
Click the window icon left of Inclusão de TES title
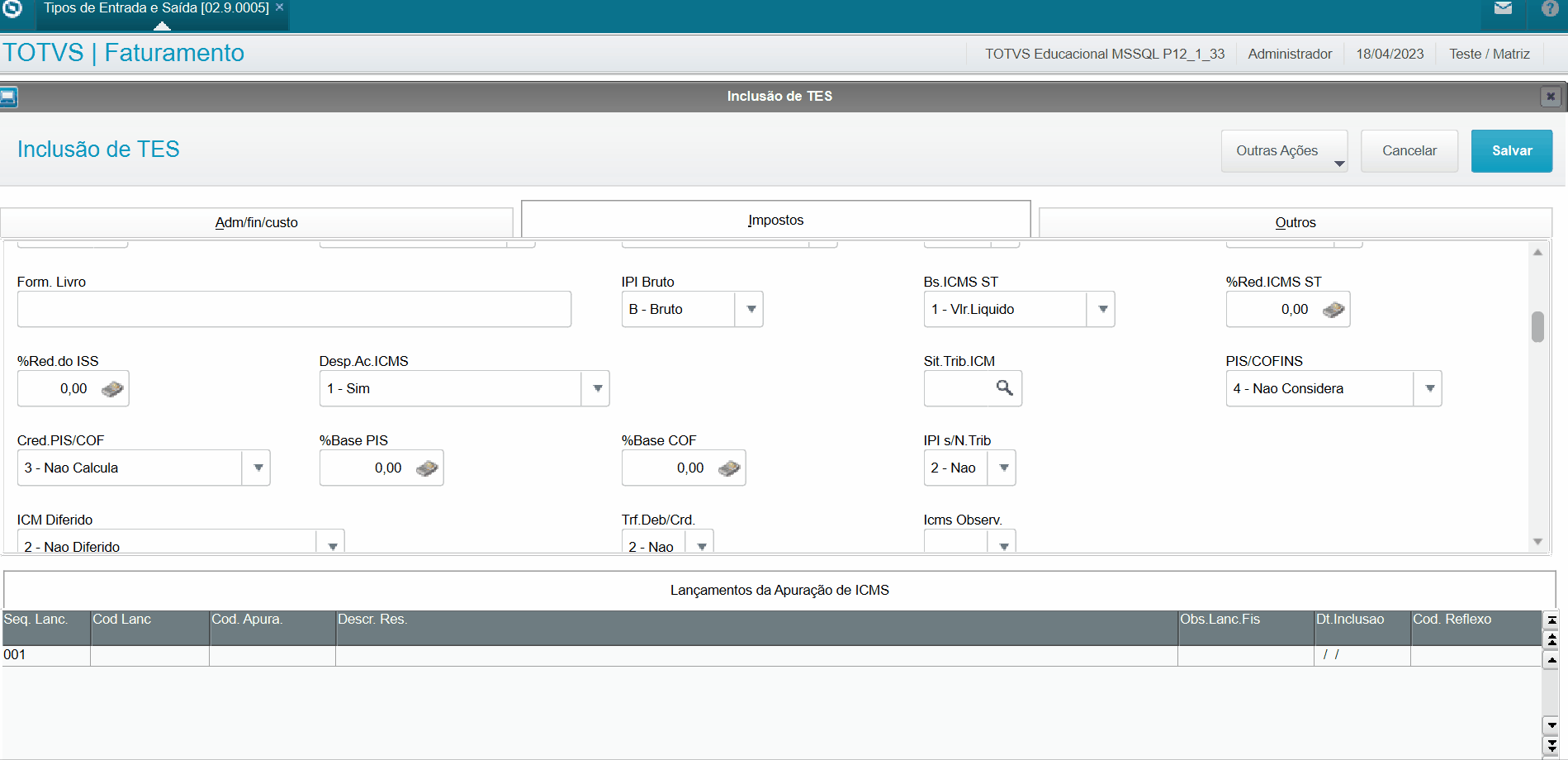9,97
